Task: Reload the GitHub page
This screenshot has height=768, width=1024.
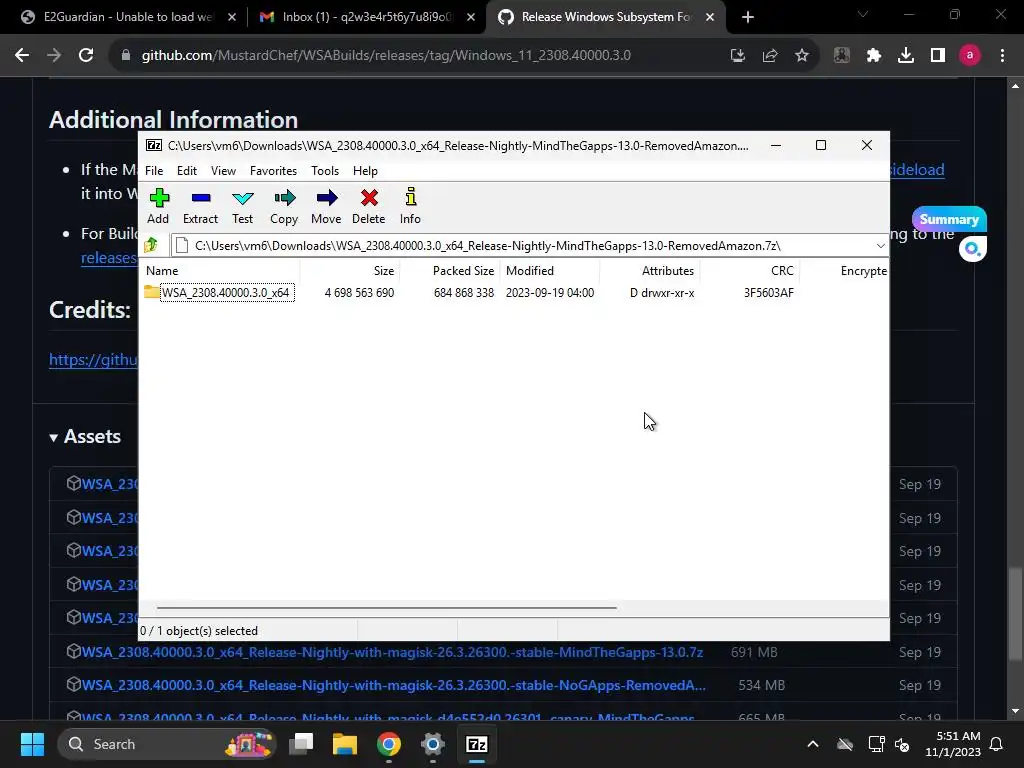Action: (86, 56)
